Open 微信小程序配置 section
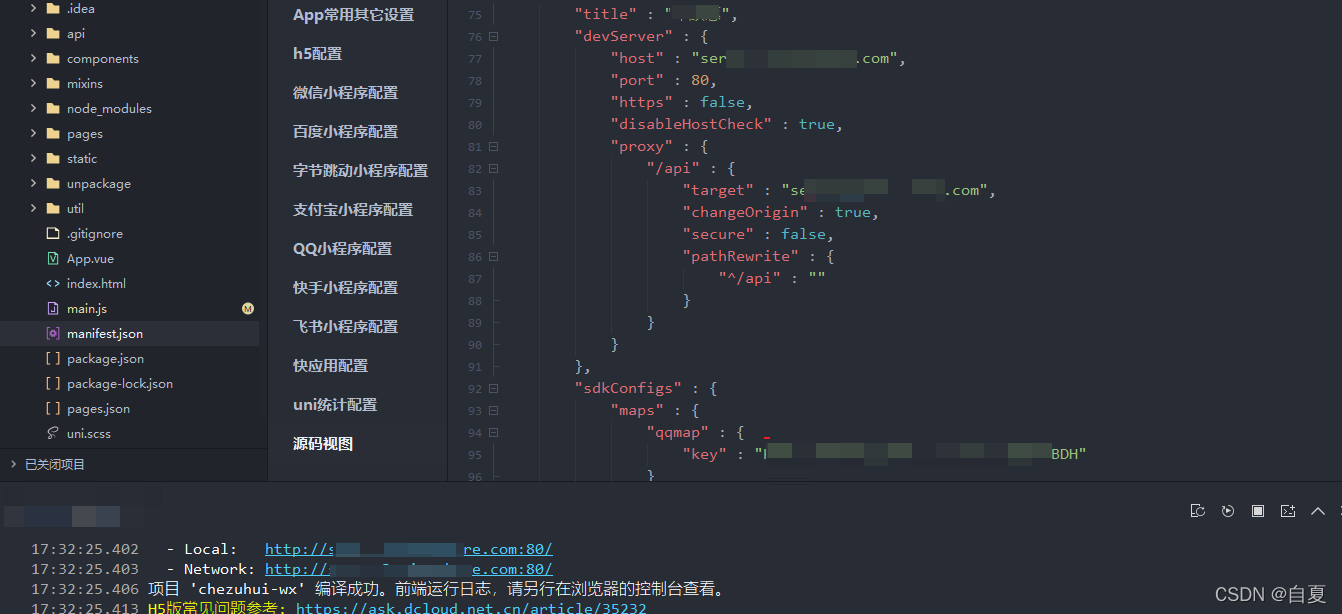Viewport: 1342px width, 614px height. tap(345, 93)
